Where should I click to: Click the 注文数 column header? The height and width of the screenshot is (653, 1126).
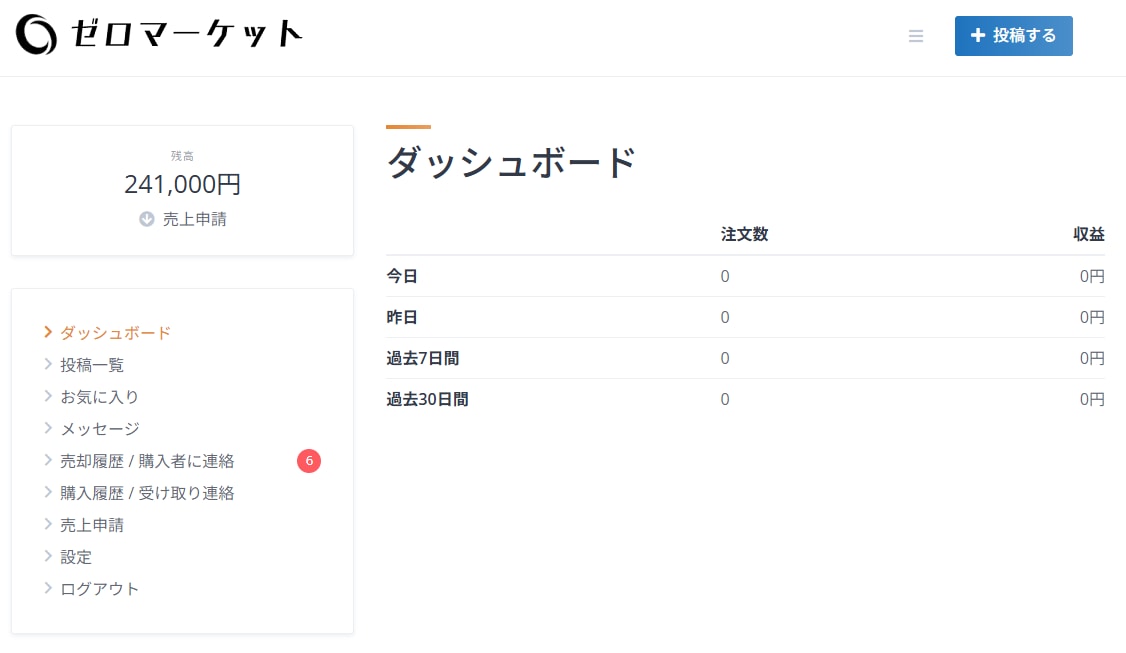(x=745, y=234)
